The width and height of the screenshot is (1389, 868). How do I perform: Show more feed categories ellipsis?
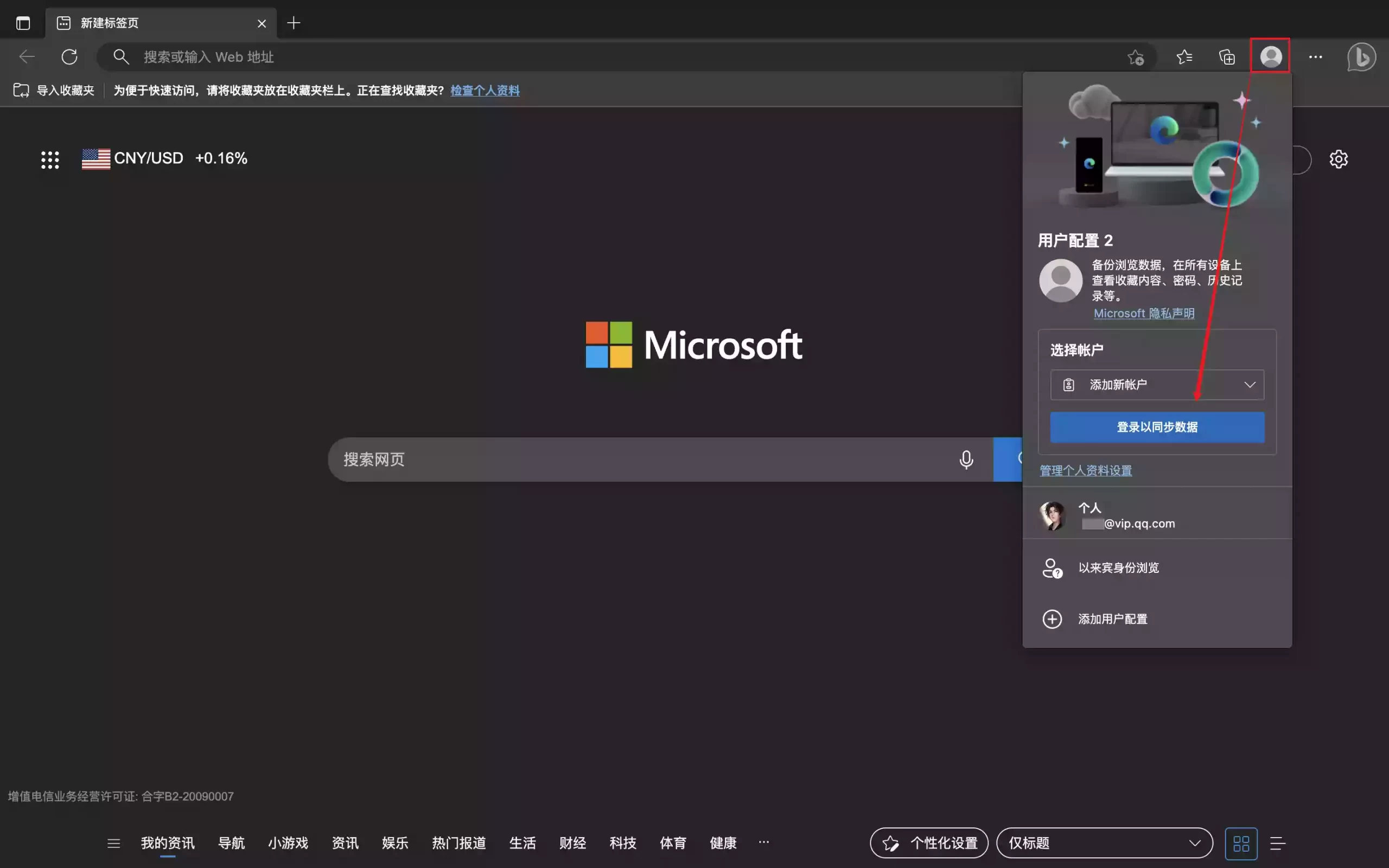pyautogui.click(x=763, y=842)
